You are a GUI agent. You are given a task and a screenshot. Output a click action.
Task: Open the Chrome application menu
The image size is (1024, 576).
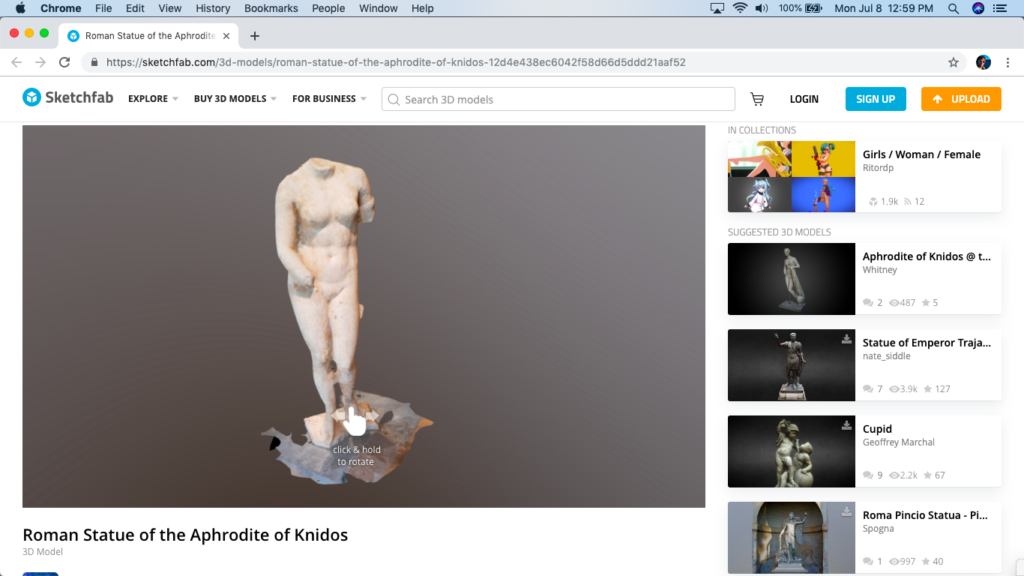click(x=61, y=8)
